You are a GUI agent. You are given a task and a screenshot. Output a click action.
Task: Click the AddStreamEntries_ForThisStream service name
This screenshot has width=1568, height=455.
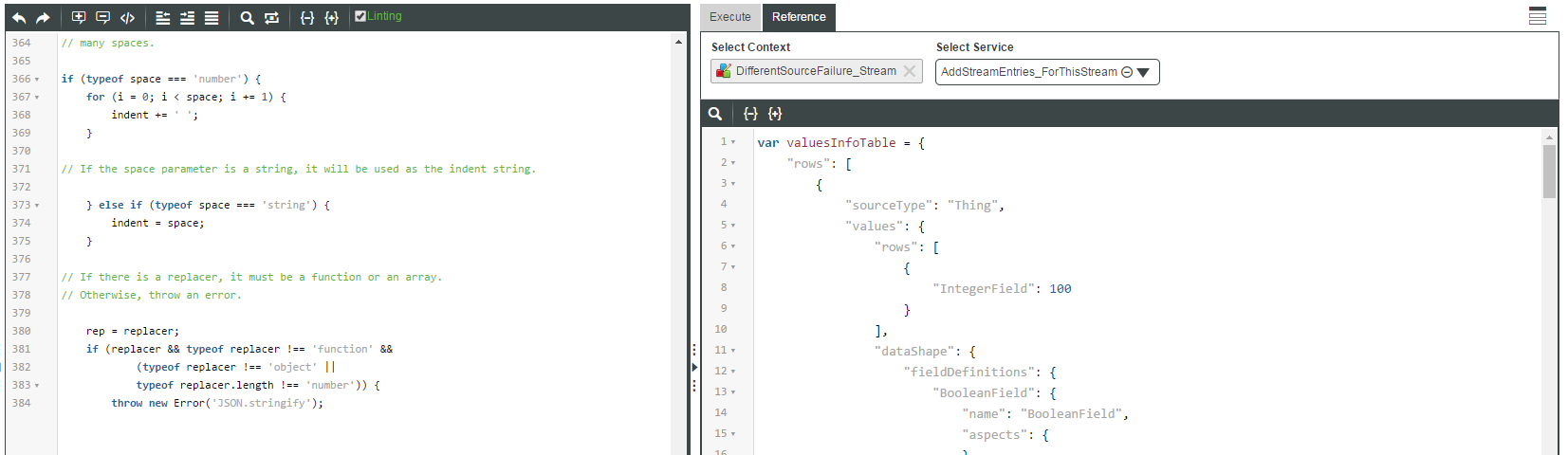tap(1029, 72)
